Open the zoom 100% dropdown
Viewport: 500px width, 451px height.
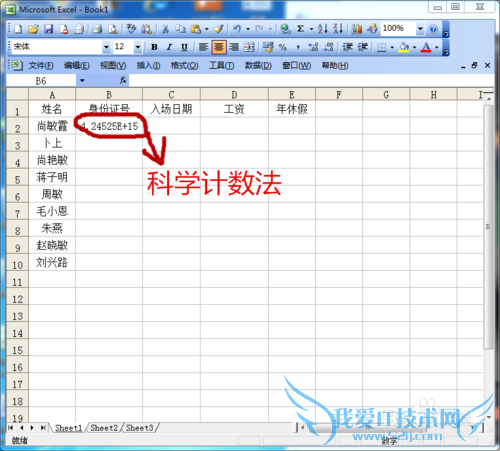click(420, 29)
